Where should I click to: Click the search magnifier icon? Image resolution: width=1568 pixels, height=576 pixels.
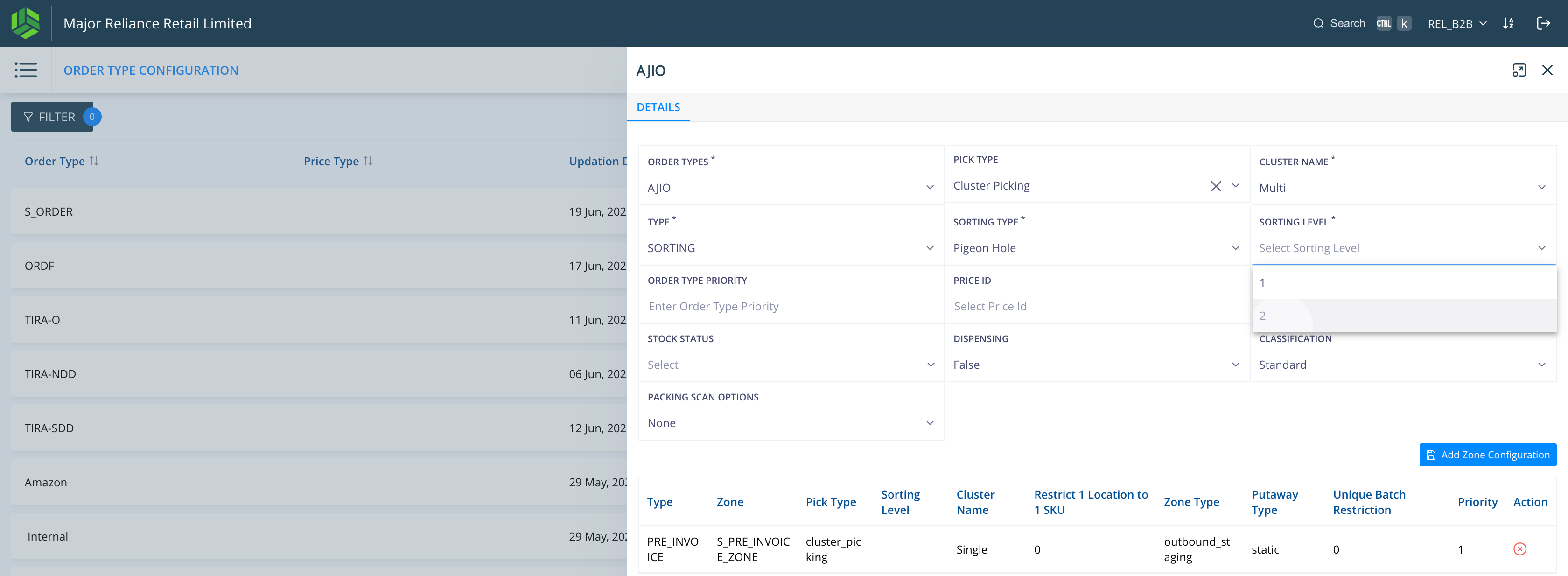click(1318, 23)
